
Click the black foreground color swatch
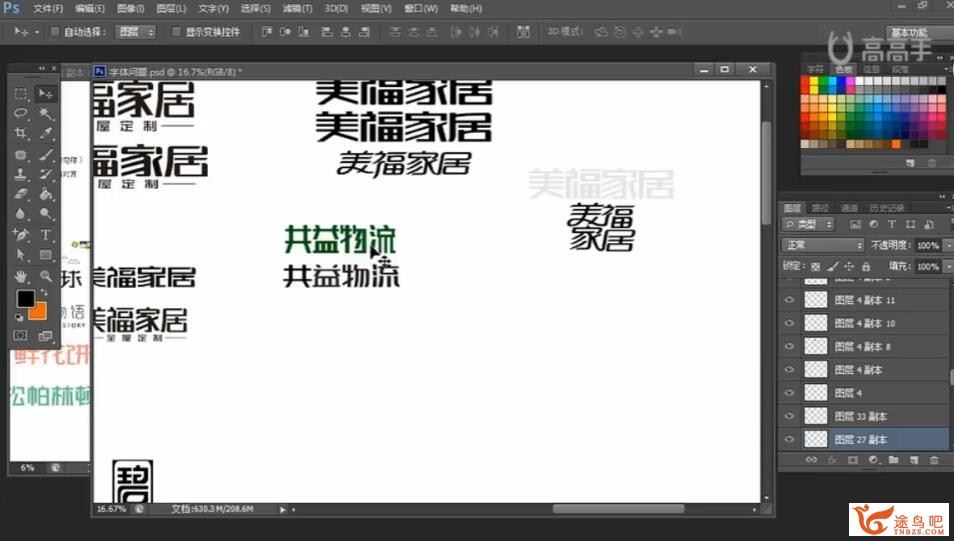tap(26, 298)
